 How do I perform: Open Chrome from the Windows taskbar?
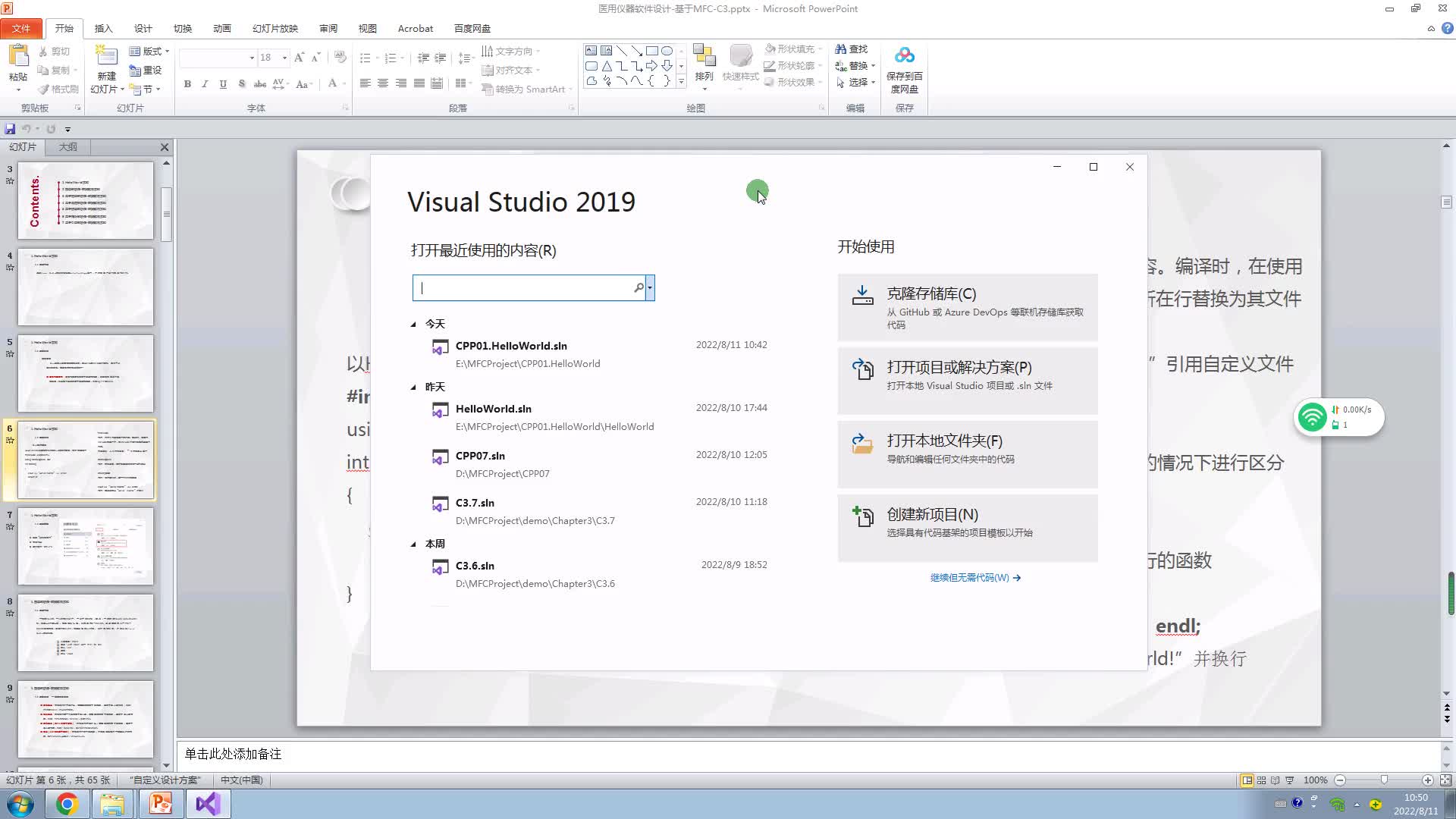click(67, 804)
